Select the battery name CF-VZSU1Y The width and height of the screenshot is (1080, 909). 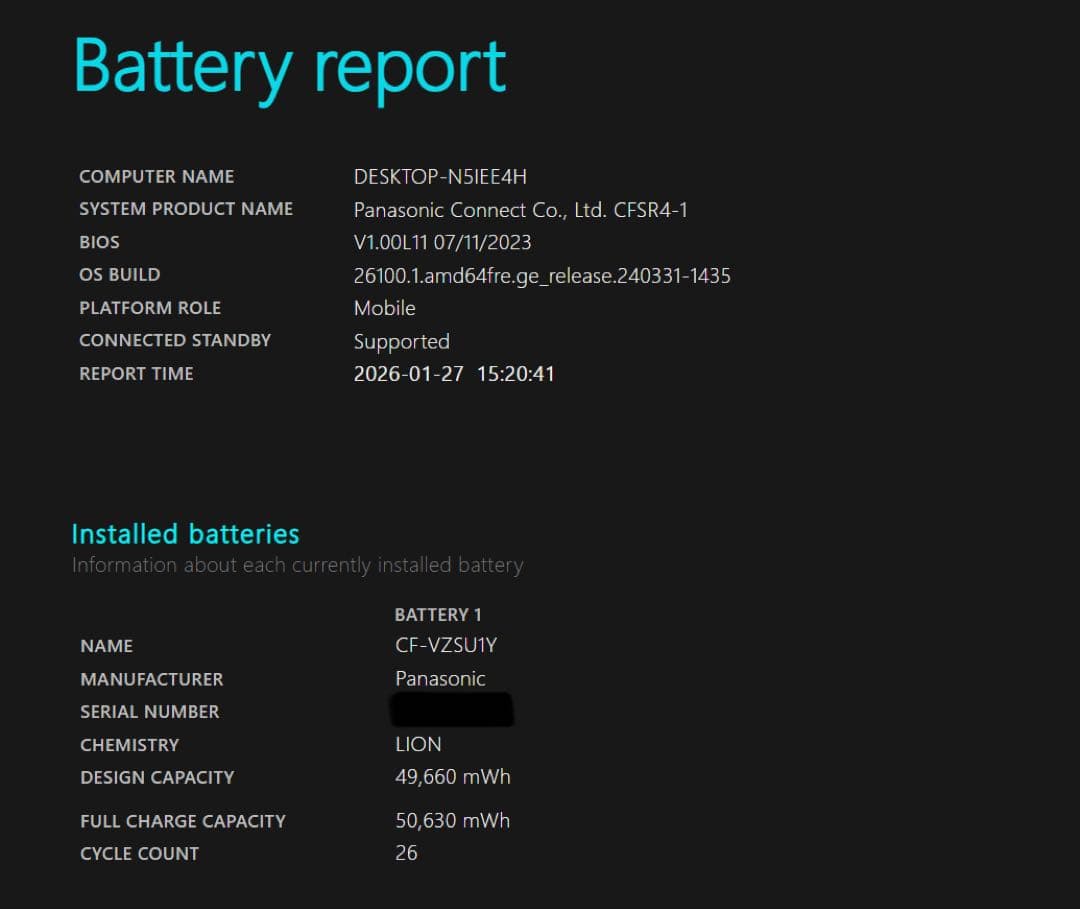446,646
